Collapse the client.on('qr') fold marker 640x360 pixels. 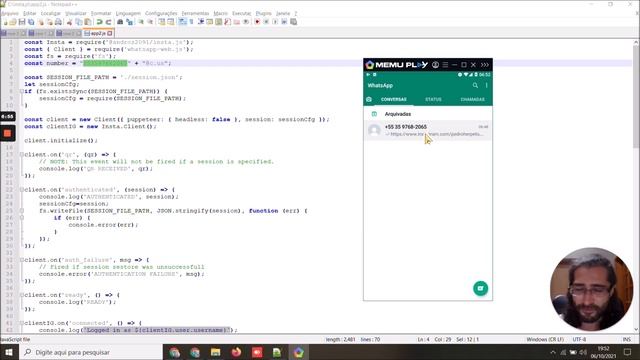(x=22, y=155)
